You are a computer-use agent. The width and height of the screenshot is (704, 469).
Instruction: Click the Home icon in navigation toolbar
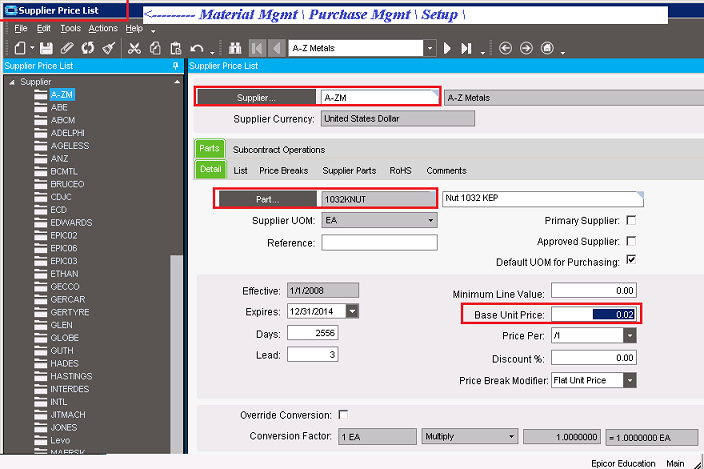click(x=547, y=48)
